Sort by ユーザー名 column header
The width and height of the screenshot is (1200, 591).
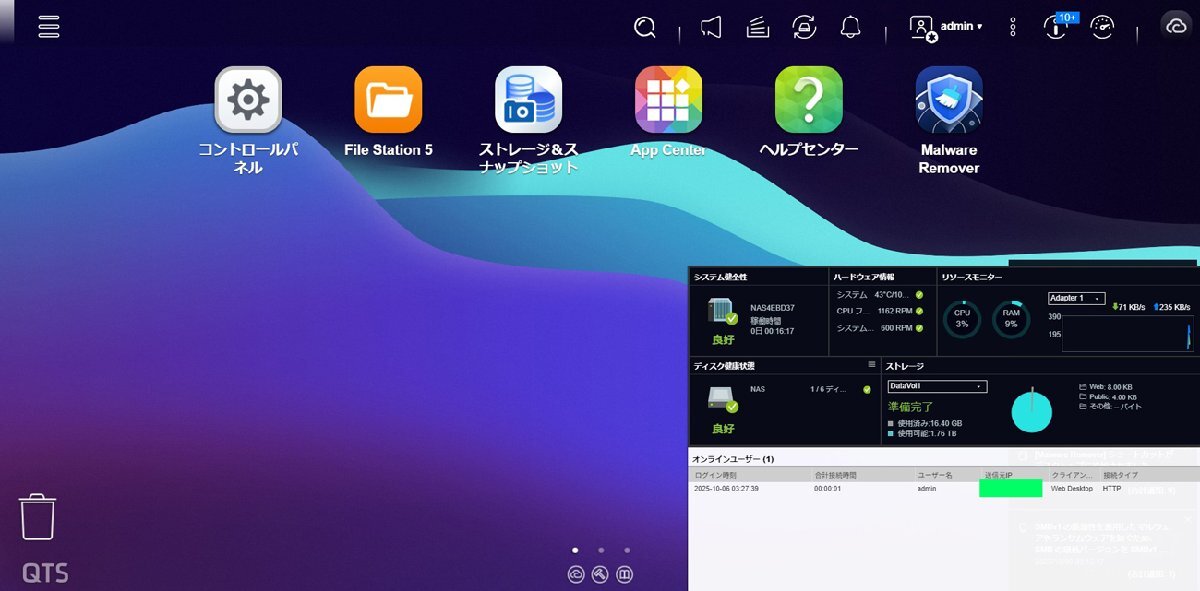click(936, 475)
